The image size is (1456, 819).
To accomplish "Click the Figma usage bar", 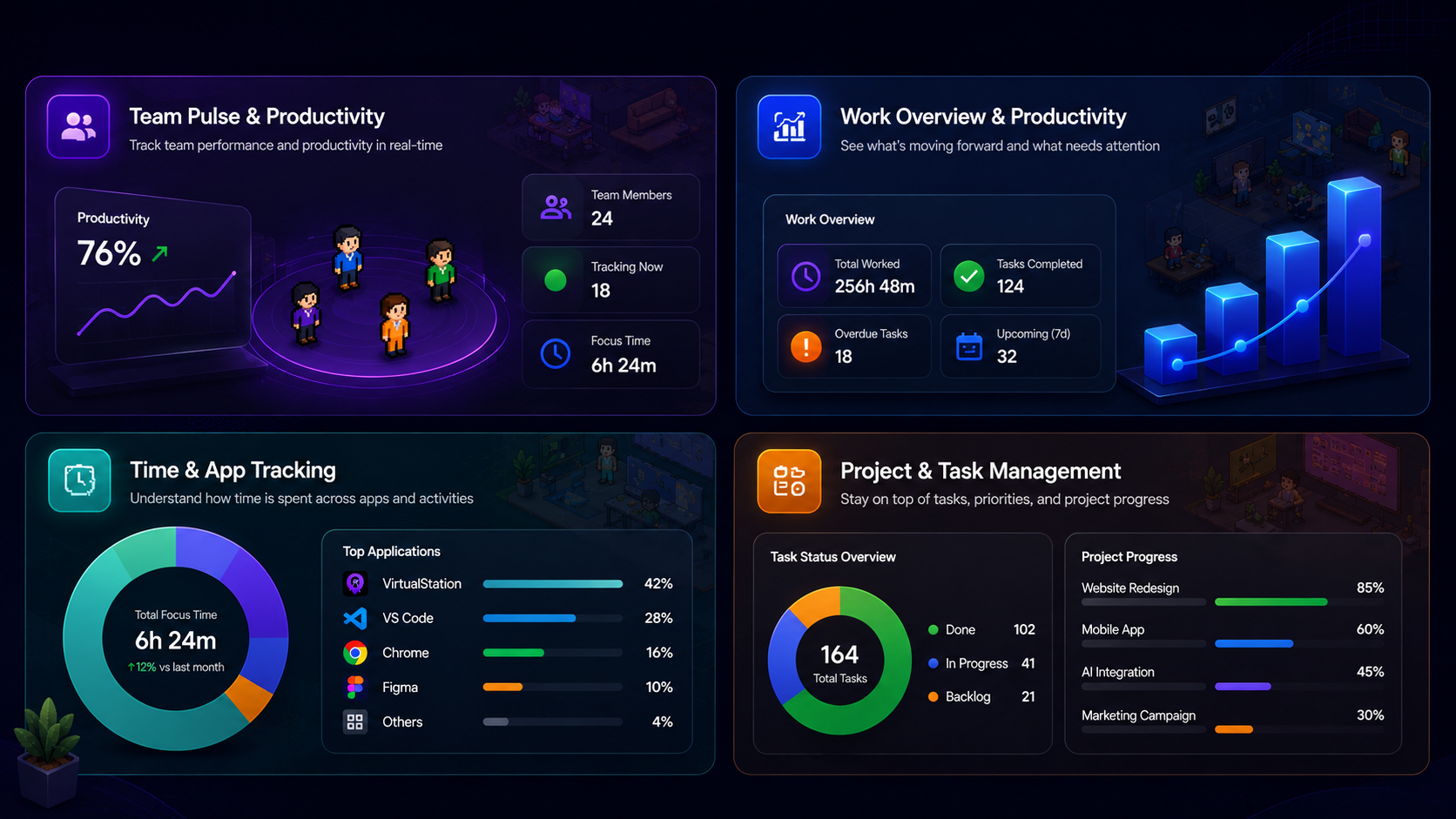I will pyautogui.click(x=553, y=687).
